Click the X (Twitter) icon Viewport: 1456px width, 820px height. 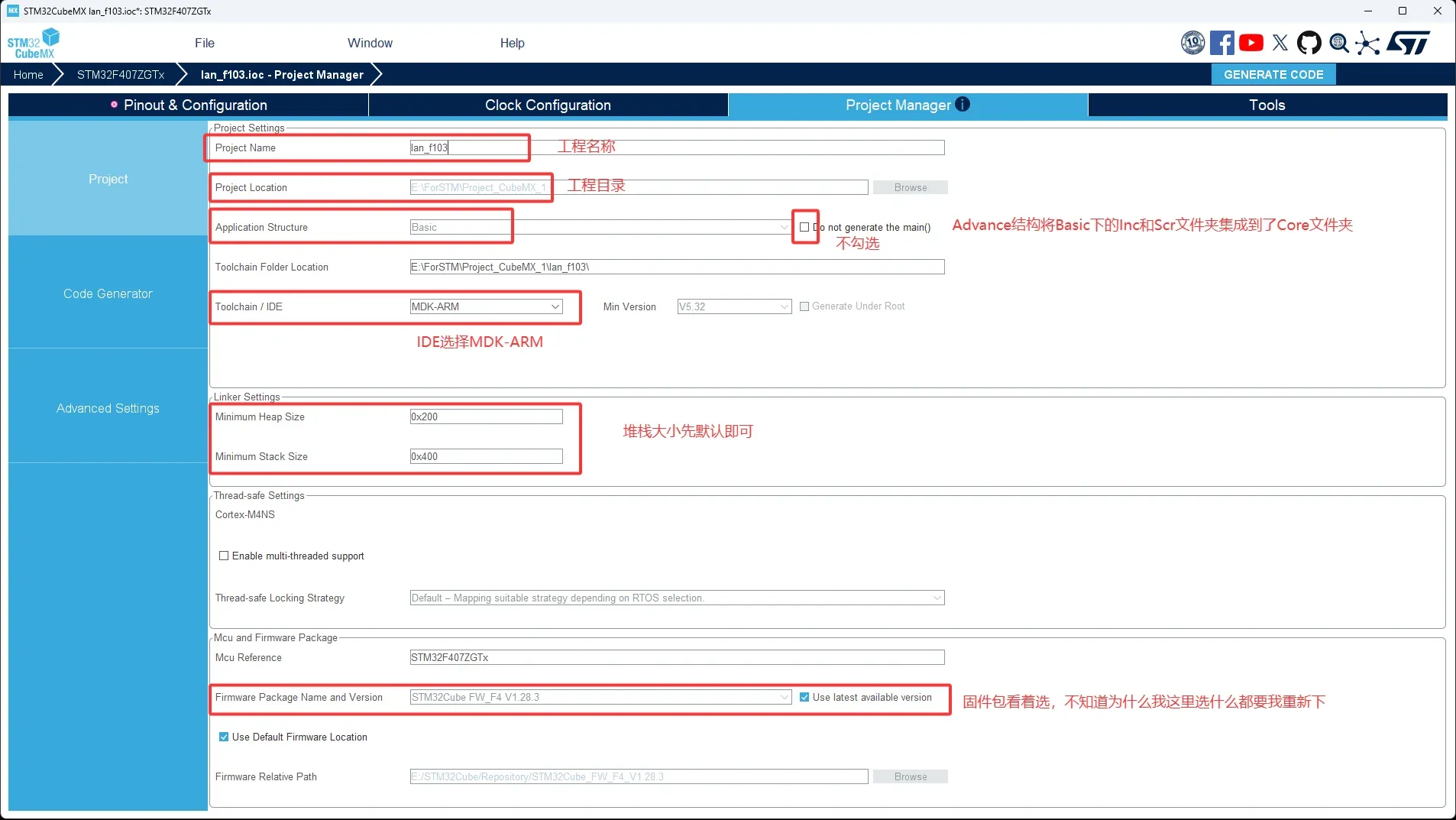point(1280,43)
